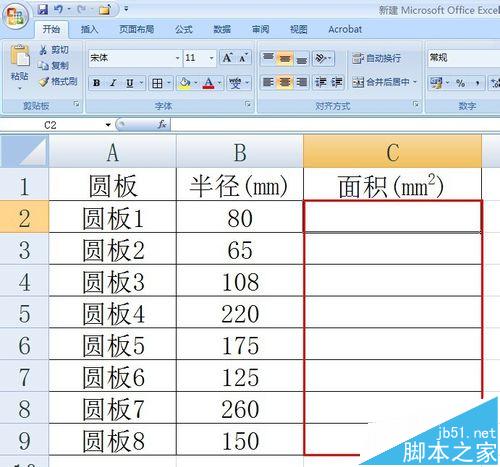This screenshot has height=467, width=500.
Task: Decrease indent
Action: click(x=321, y=82)
